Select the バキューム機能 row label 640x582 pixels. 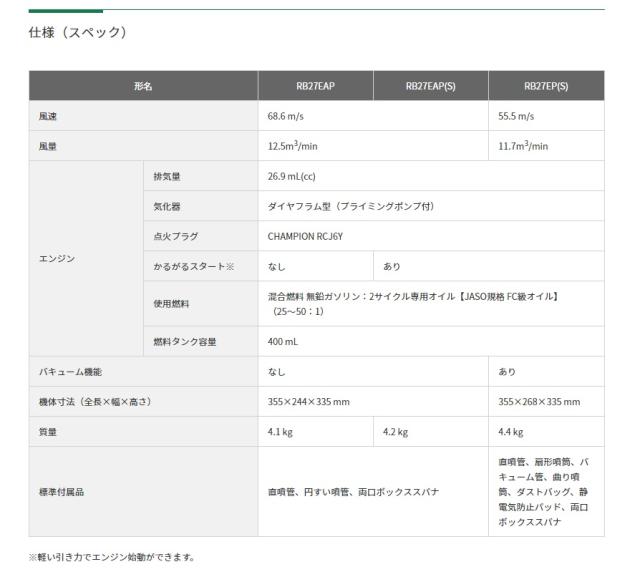(70, 372)
